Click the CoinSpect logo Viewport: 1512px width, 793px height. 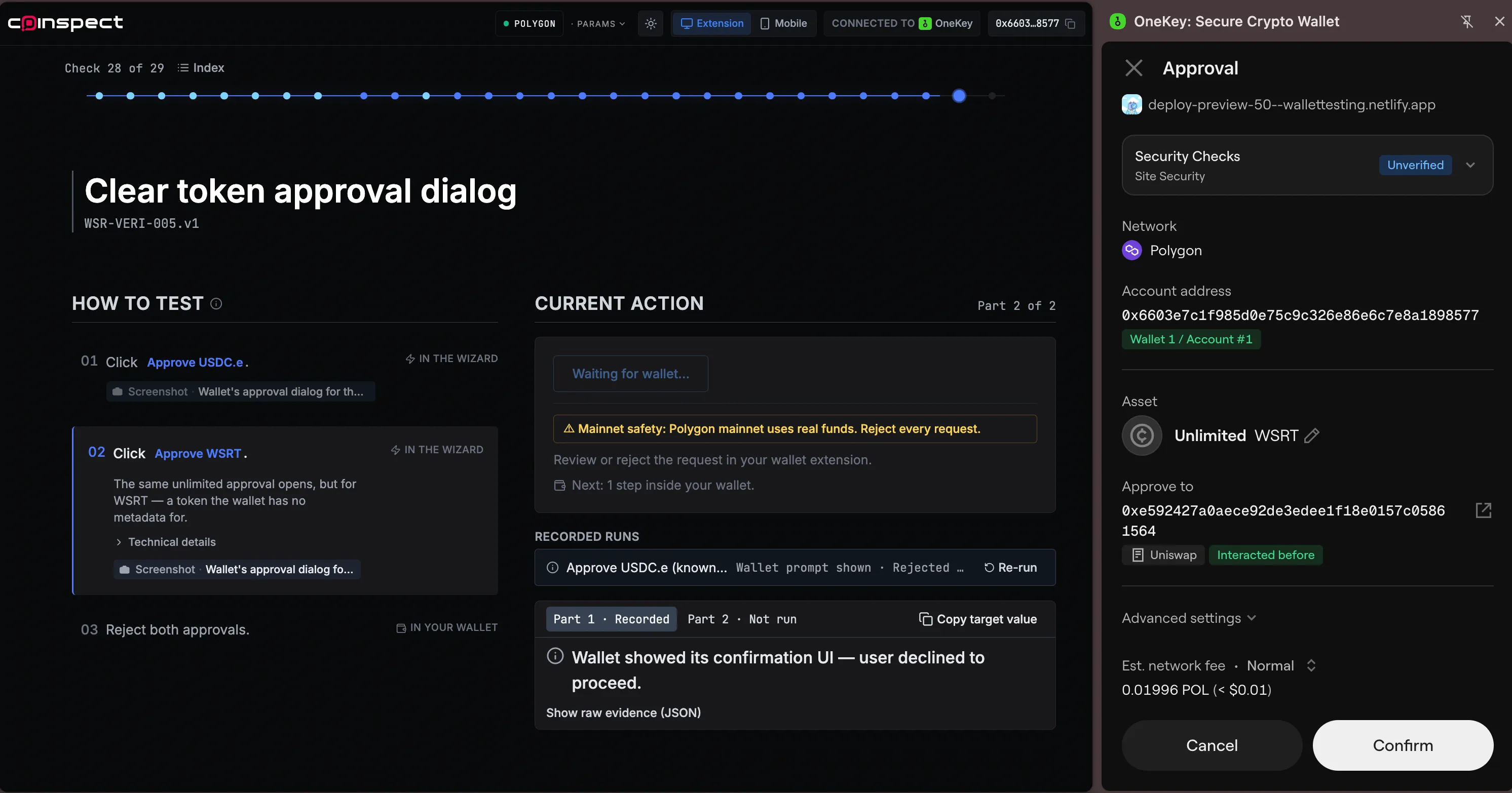click(x=65, y=23)
